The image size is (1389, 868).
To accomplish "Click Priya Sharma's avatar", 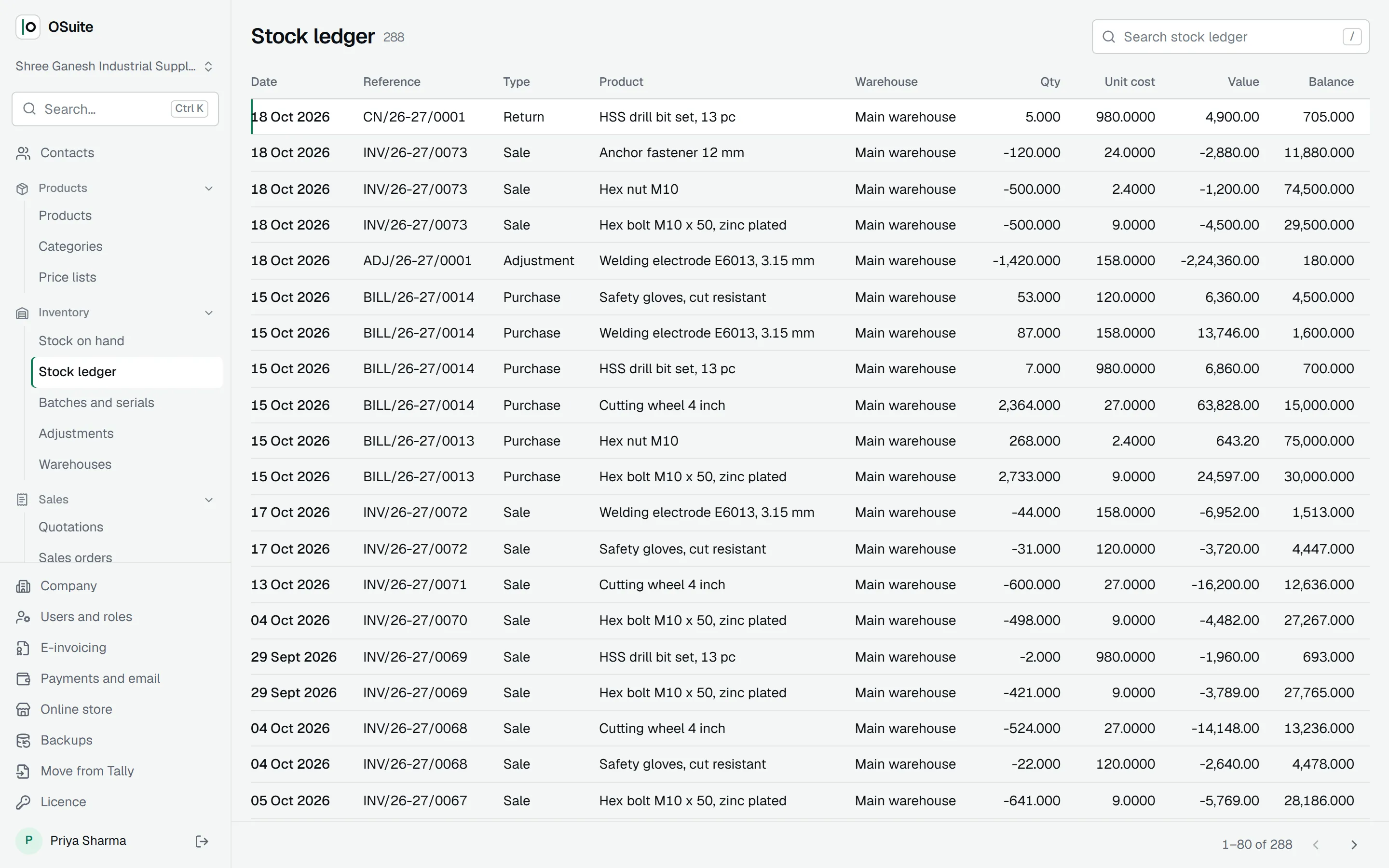I will pos(29,841).
